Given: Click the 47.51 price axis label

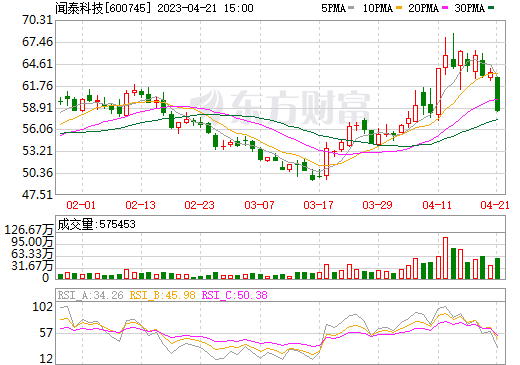Looking at the screenshot, I should point(37,194).
